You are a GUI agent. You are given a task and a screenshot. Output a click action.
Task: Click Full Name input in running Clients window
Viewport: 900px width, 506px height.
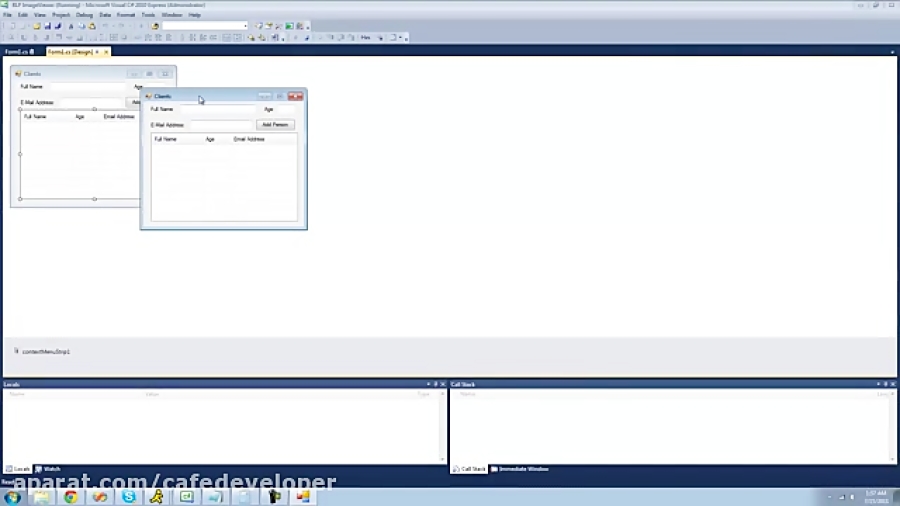tap(217, 109)
